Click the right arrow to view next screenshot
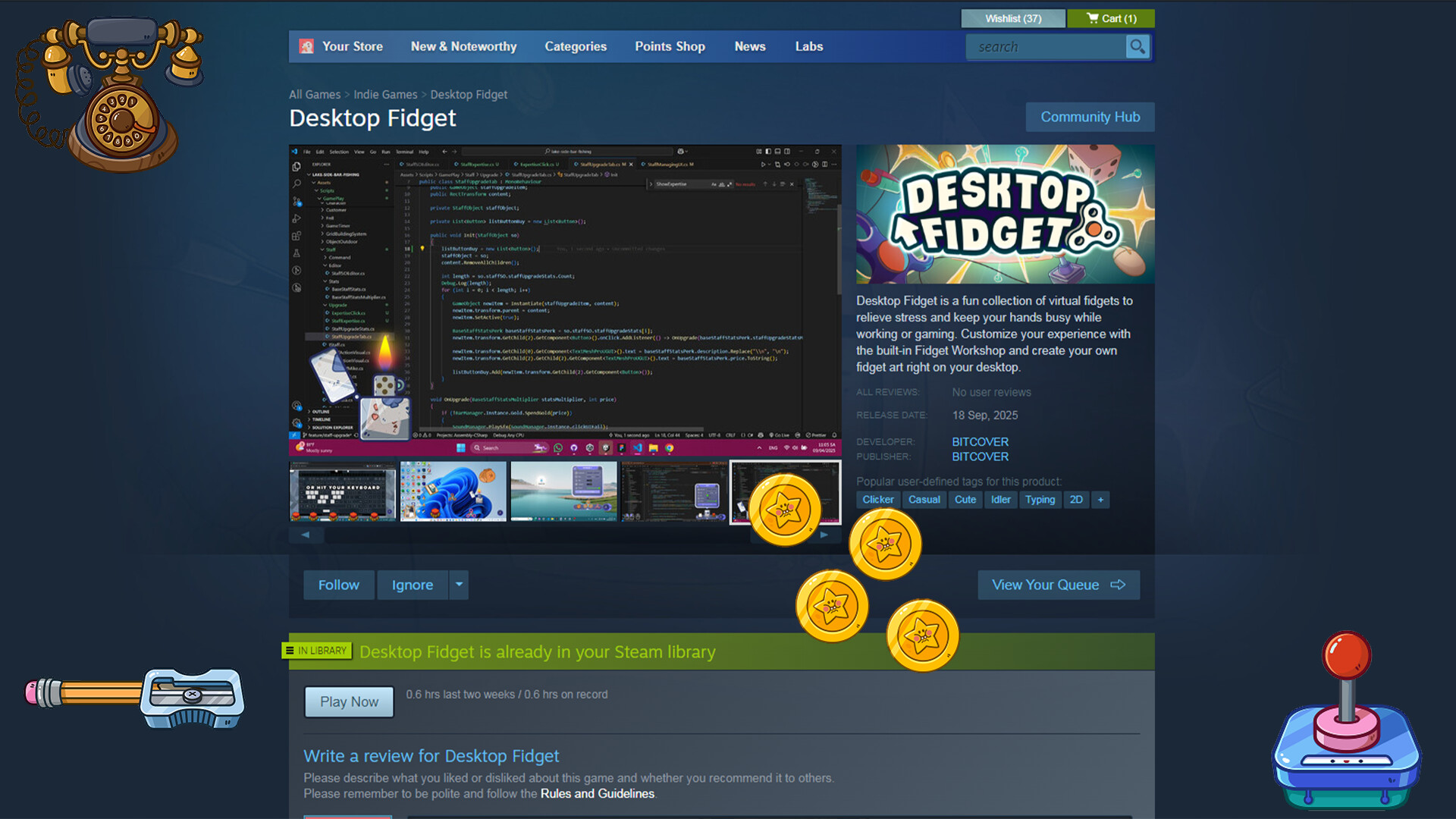 pos(824,535)
